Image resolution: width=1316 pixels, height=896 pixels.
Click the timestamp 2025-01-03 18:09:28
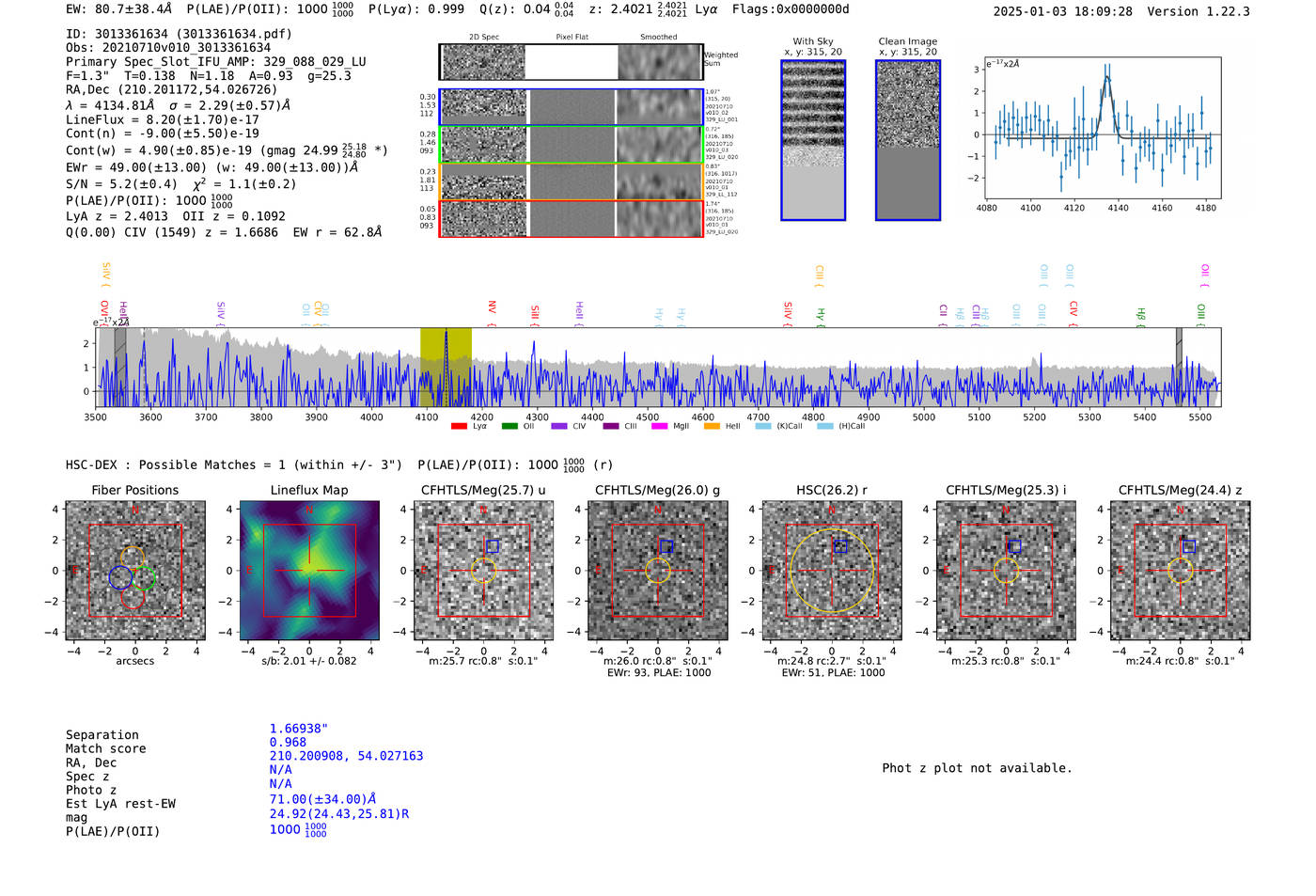click(1063, 11)
